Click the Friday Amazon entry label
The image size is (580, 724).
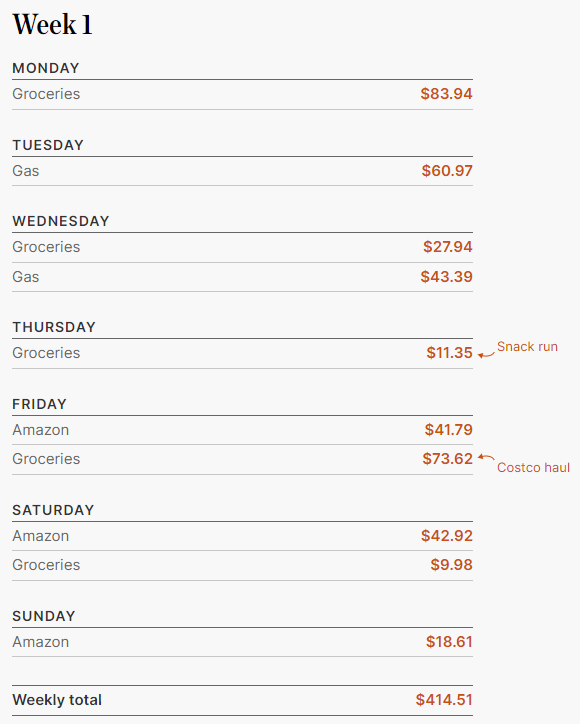pyautogui.click(x=41, y=430)
